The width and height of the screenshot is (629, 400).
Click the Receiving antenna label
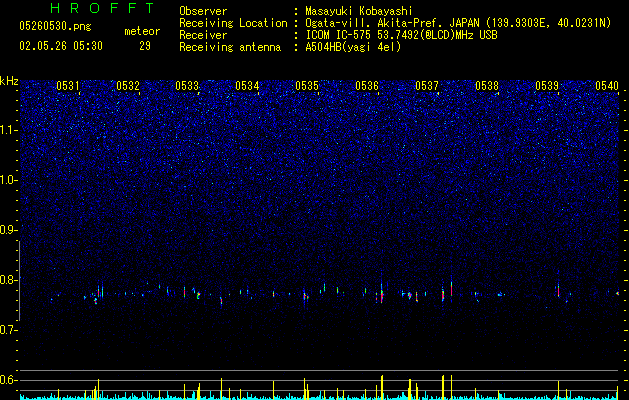coord(230,47)
